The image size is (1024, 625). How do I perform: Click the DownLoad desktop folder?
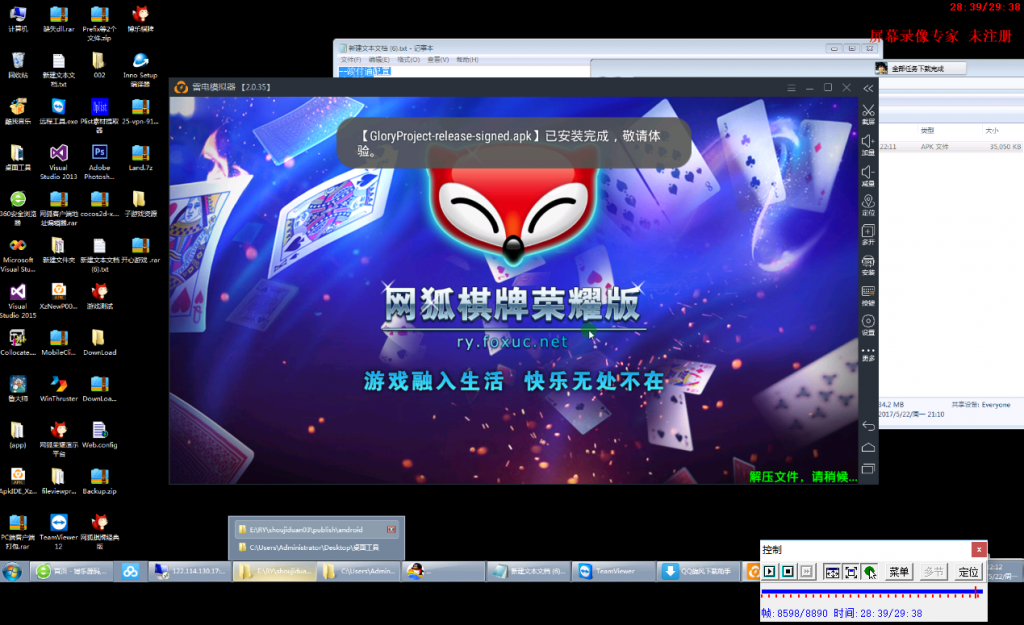coord(99,342)
